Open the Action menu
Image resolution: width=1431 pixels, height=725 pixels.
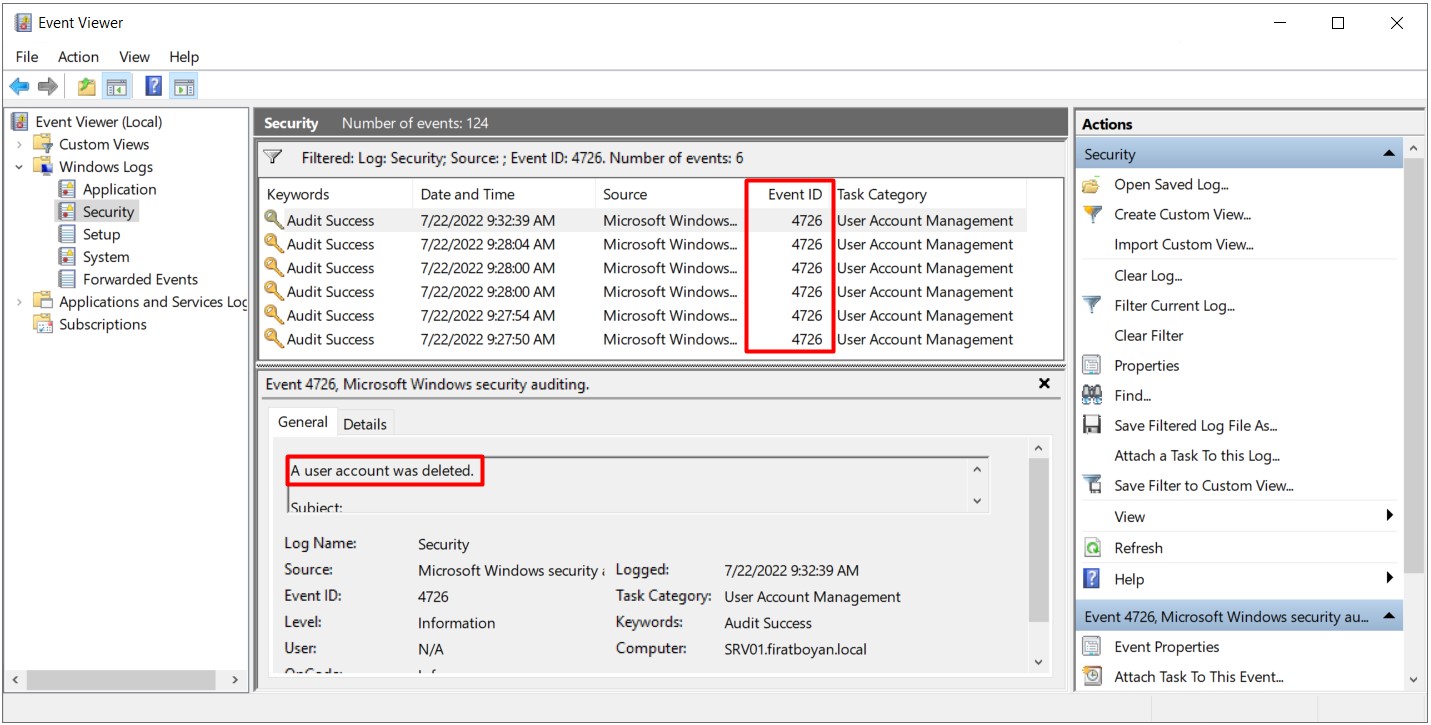(78, 57)
